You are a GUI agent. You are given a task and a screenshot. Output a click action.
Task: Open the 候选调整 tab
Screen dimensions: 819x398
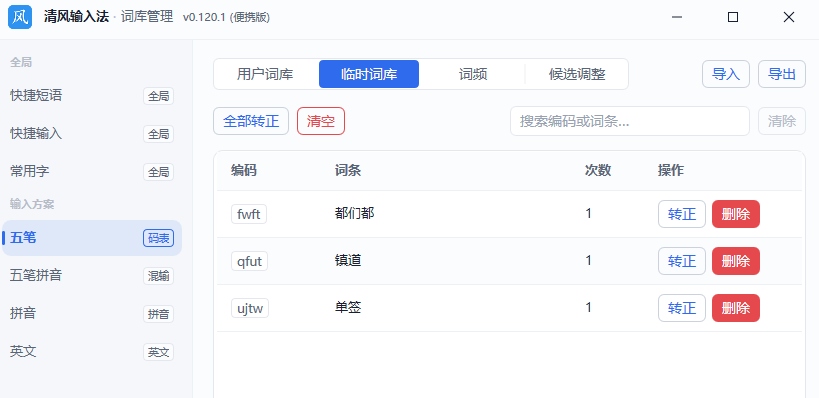click(x=577, y=74)
